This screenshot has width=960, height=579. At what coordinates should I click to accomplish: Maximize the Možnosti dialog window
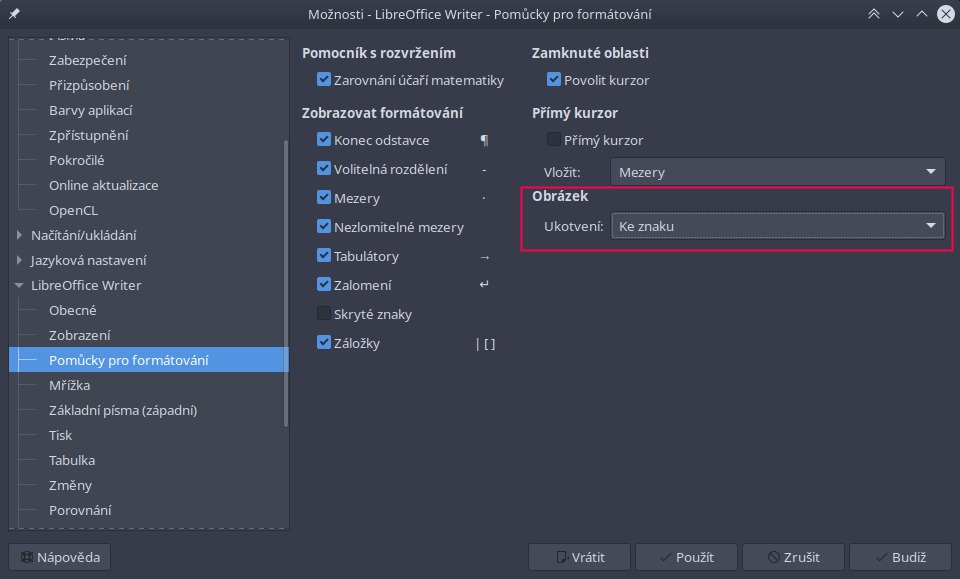[921, 13]
